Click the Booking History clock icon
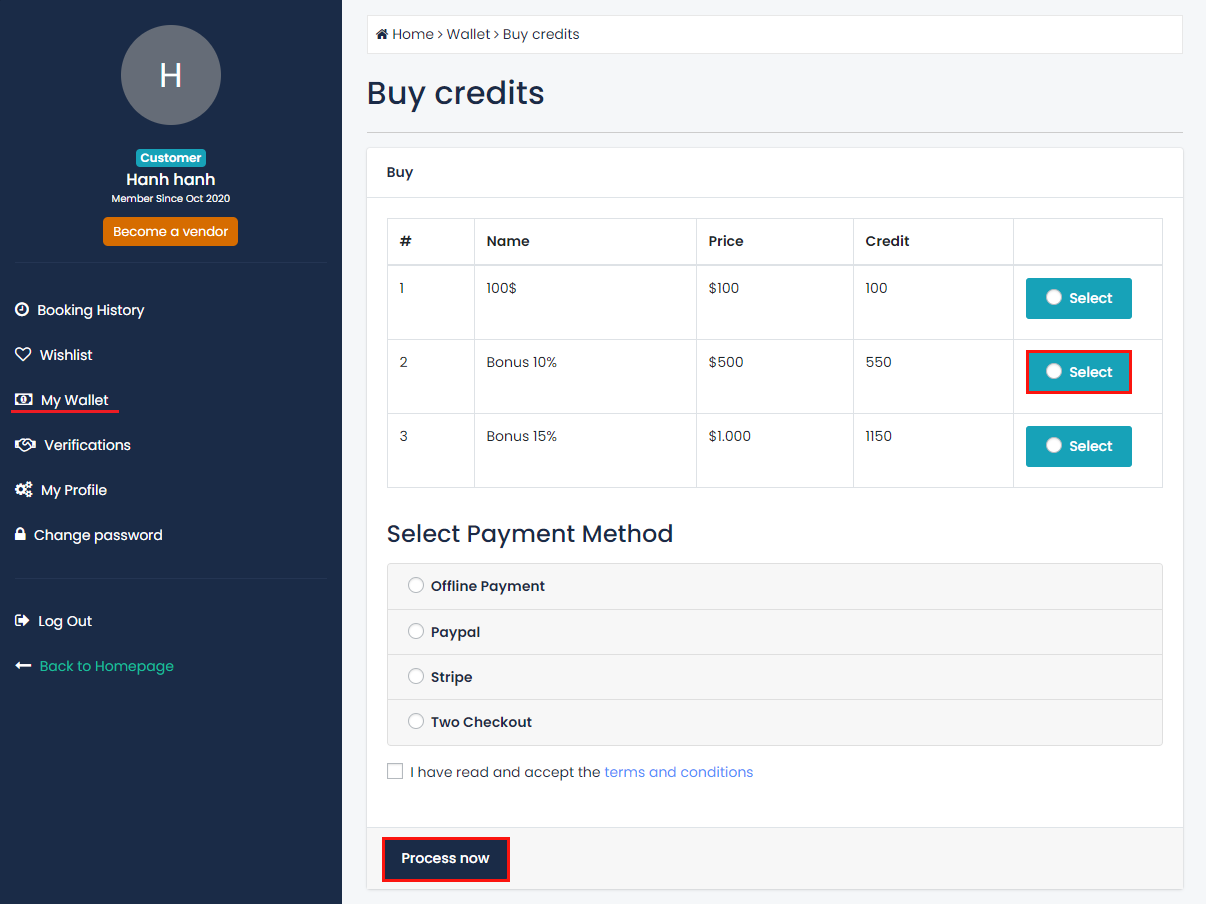Viewport: 1206px width, 904px height. 22,310
